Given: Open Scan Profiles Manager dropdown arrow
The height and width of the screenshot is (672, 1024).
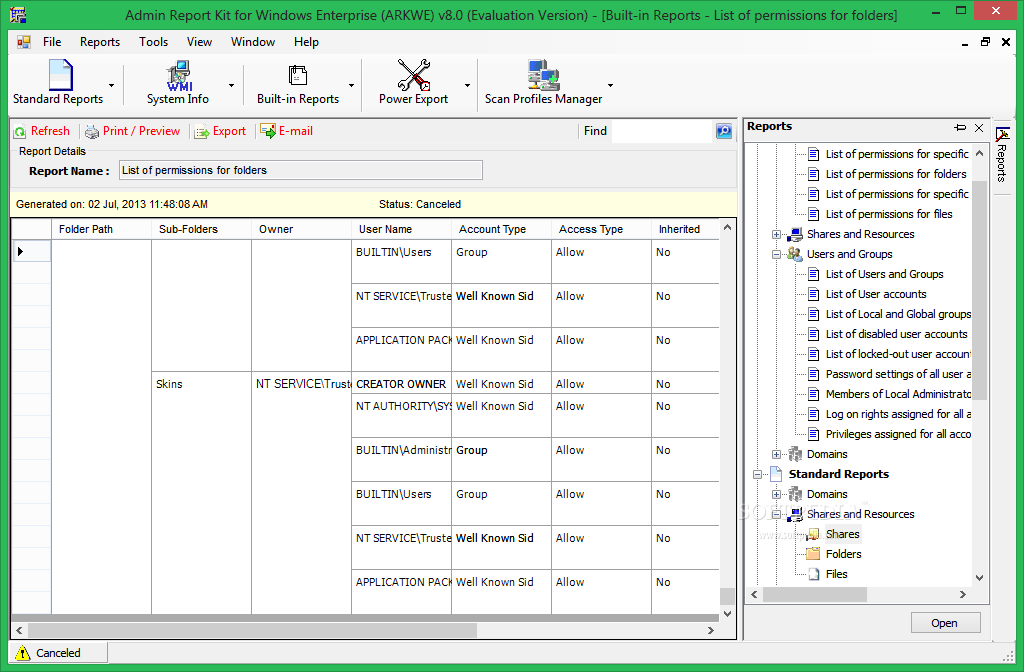Looking at the screenshot, I should 611,86.
